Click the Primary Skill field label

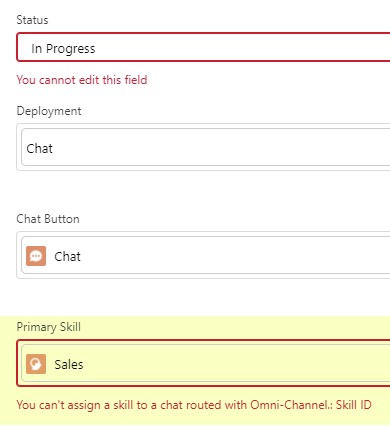[49, 327]
